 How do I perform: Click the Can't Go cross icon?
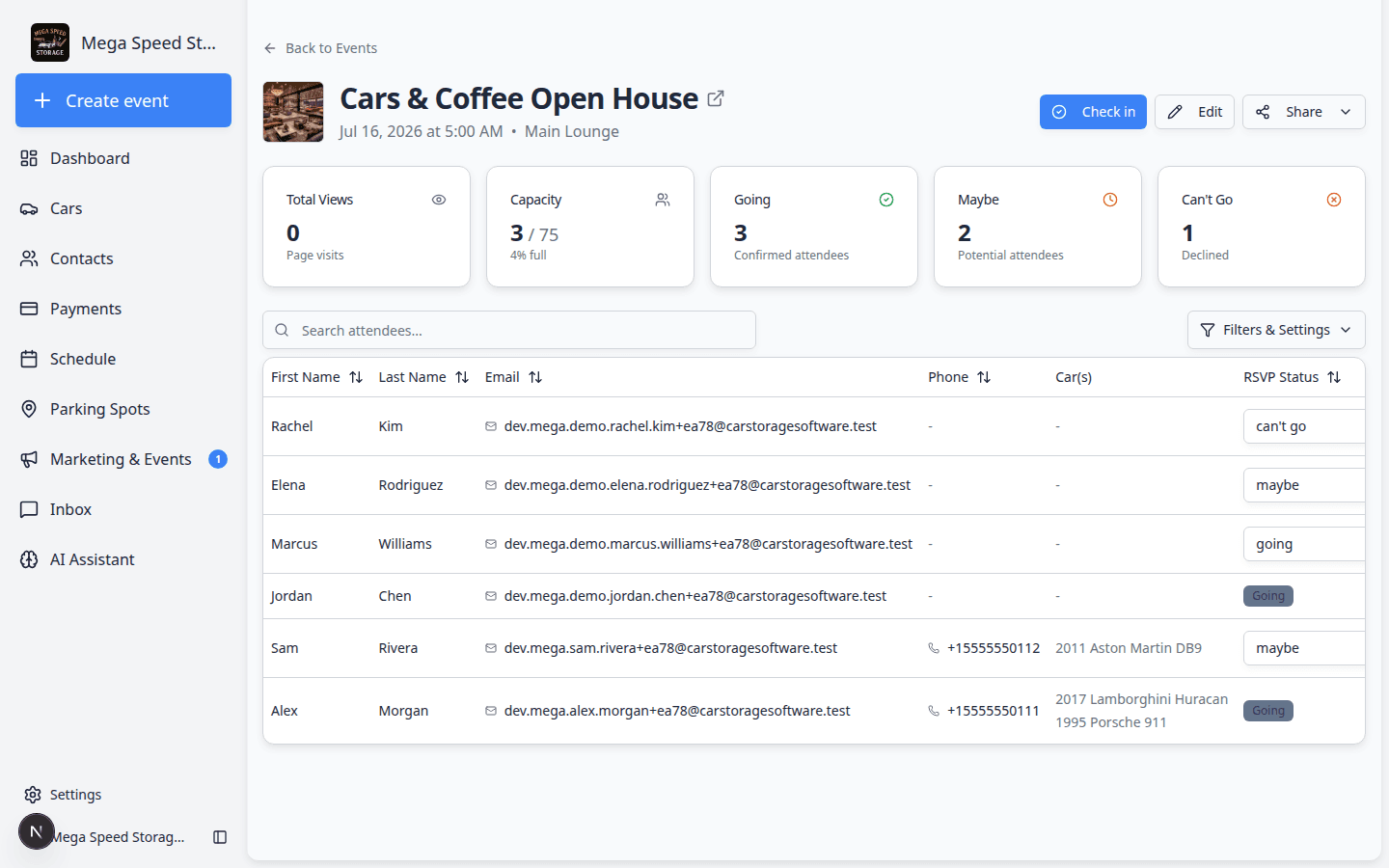tap(1334, 200)
